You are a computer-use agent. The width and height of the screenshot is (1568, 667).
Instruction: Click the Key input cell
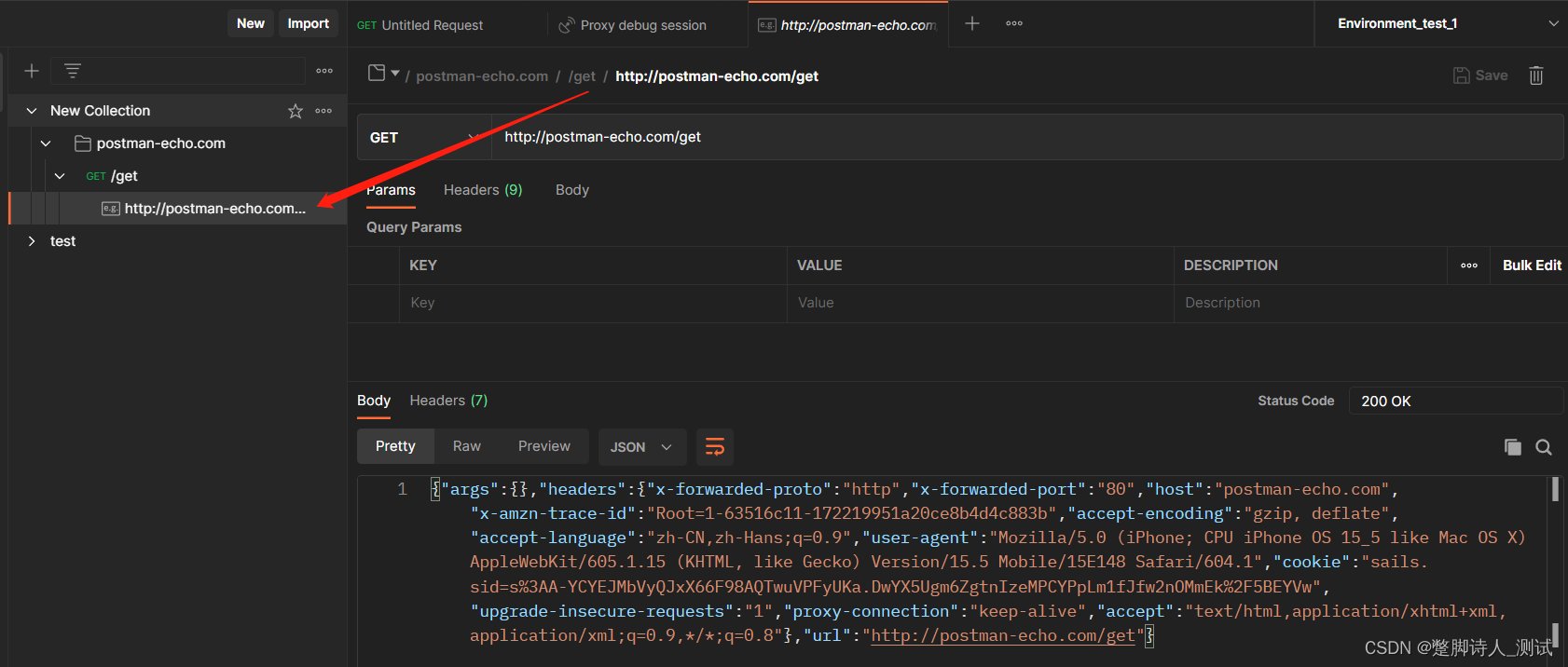(x=593, y=303)
